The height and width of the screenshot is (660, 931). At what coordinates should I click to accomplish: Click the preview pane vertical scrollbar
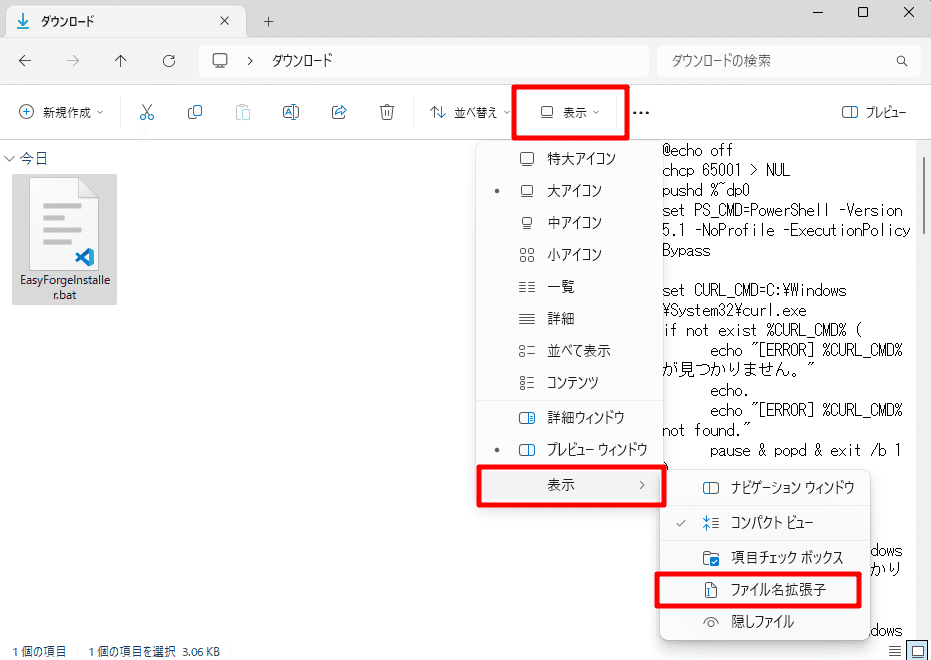(x=924, y=196)
